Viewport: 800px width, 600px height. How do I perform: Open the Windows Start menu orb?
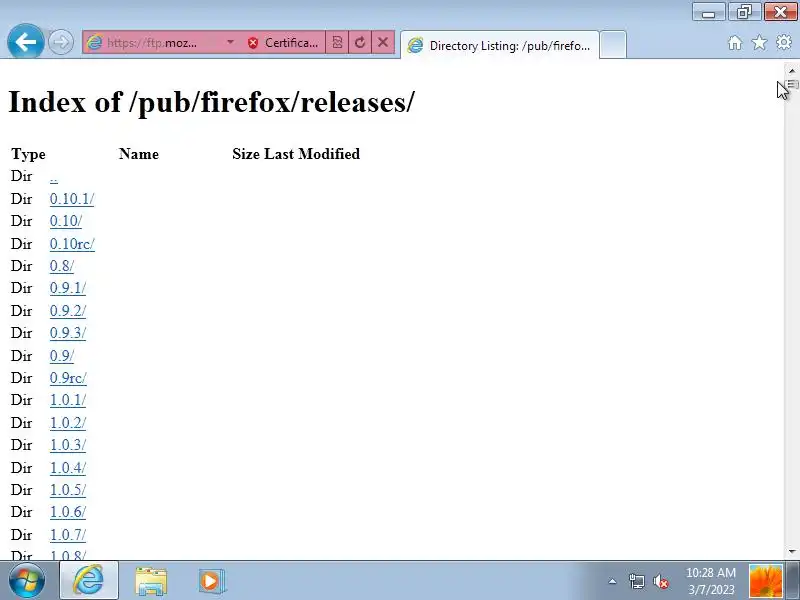[27, 581]
